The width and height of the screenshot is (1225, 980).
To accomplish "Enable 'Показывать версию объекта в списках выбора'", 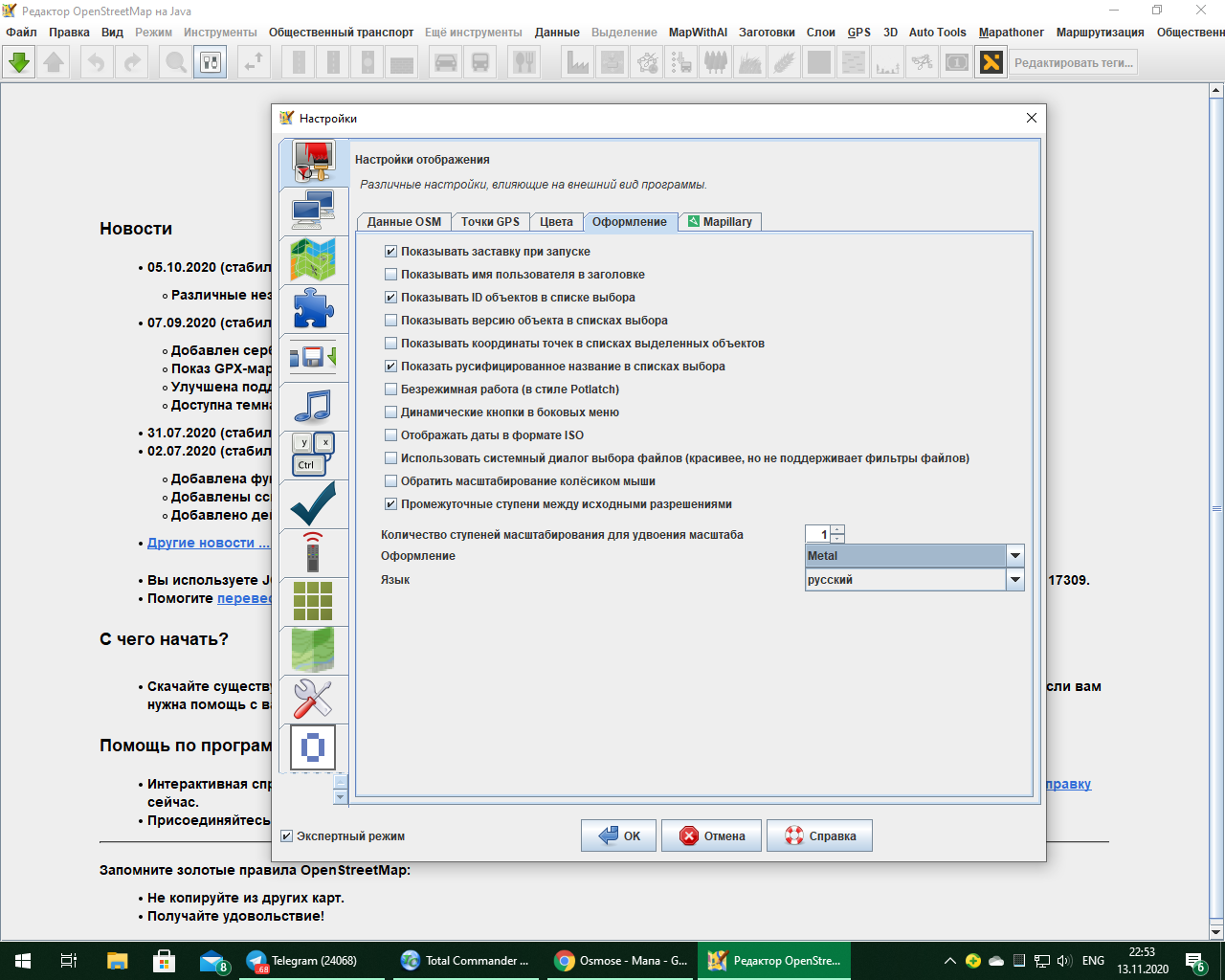I will click(x=390, y=321).
